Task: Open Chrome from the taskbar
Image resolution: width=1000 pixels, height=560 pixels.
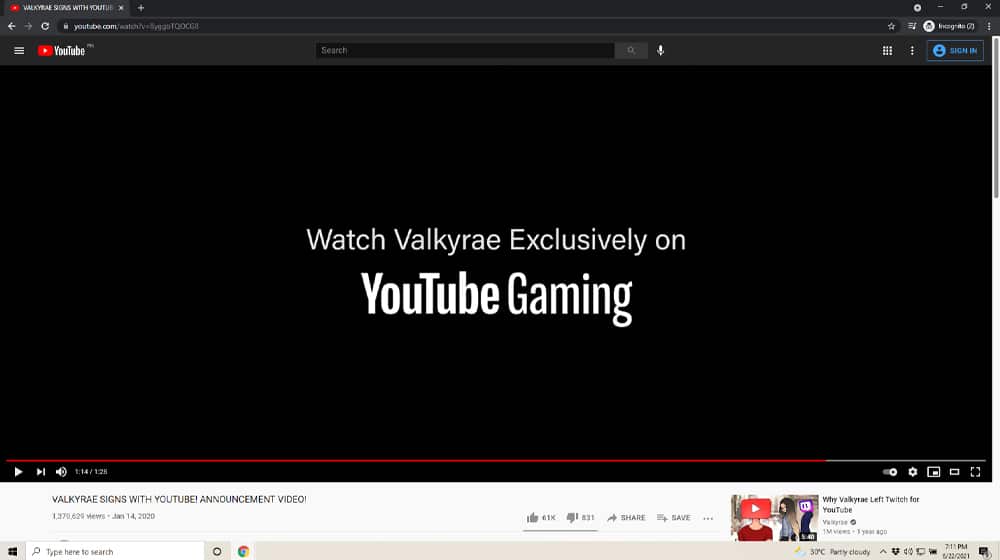Action: 243,551
